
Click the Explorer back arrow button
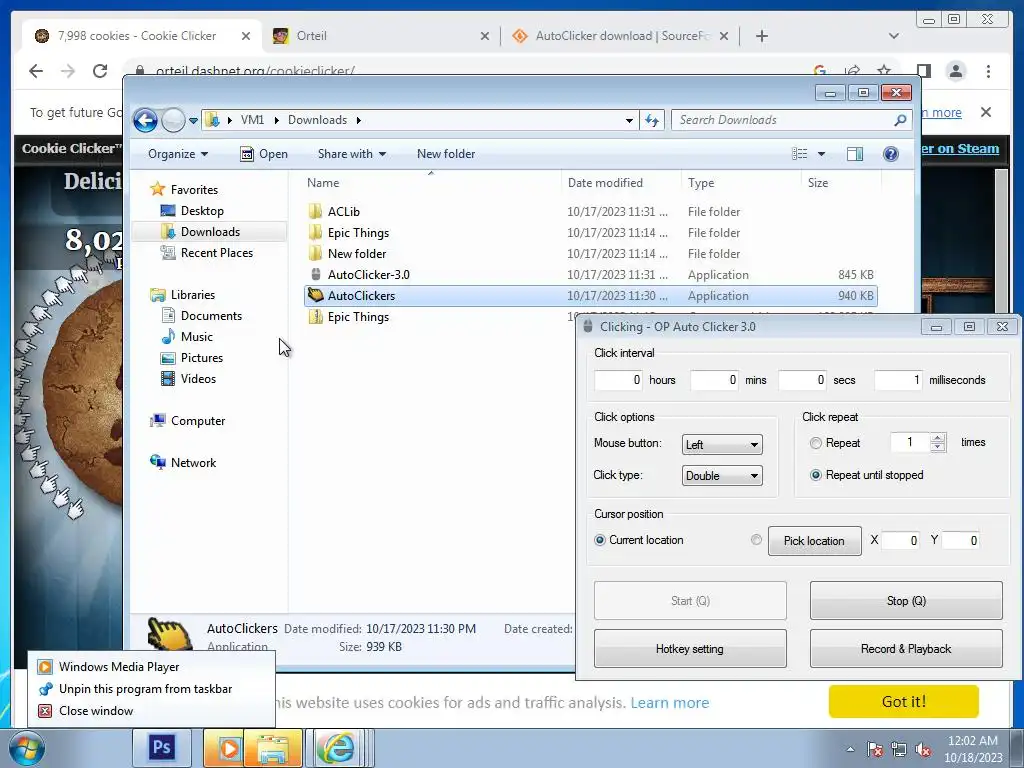point(145,120)
